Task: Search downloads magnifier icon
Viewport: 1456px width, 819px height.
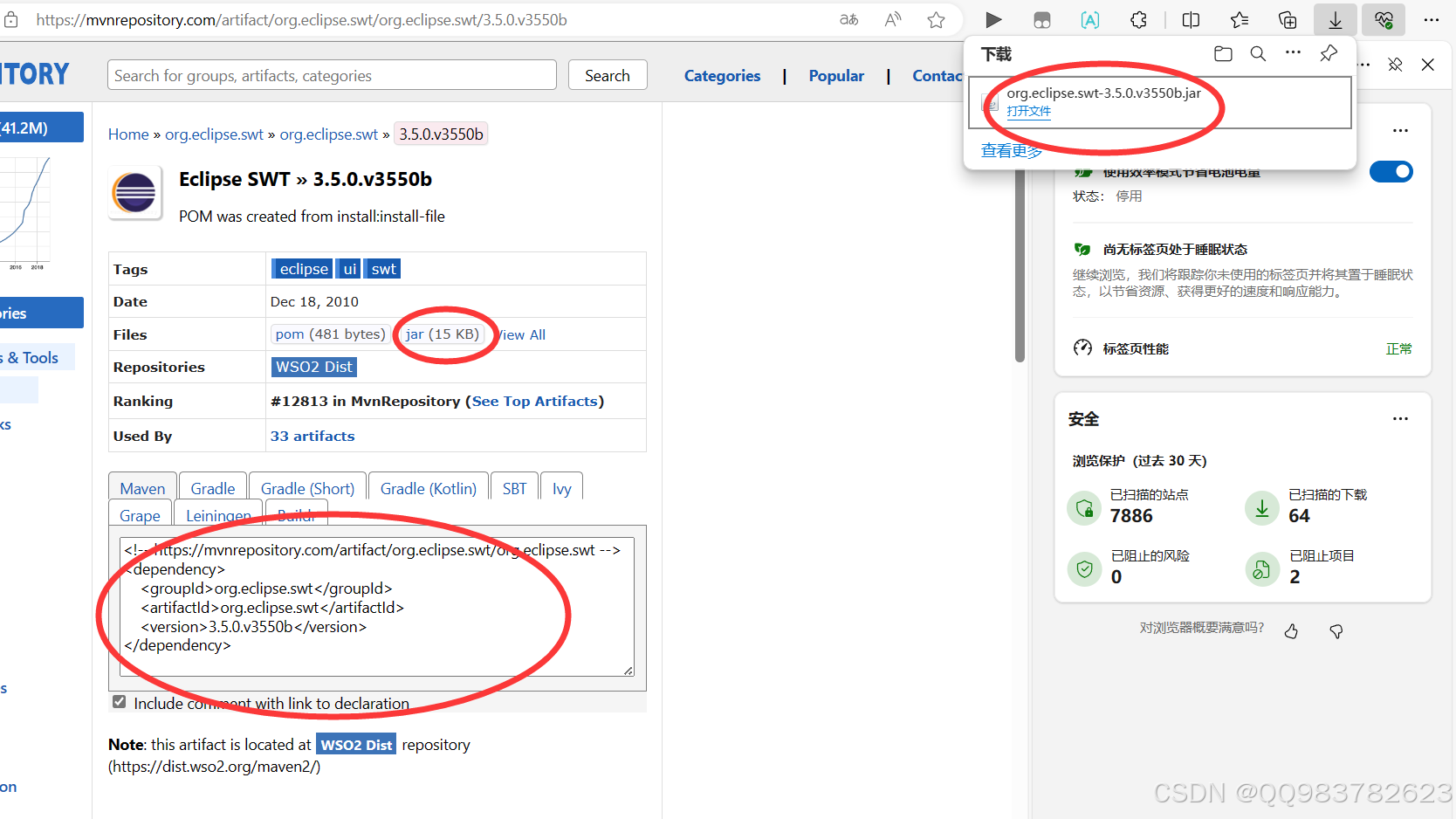Action: coord(1258,54)
